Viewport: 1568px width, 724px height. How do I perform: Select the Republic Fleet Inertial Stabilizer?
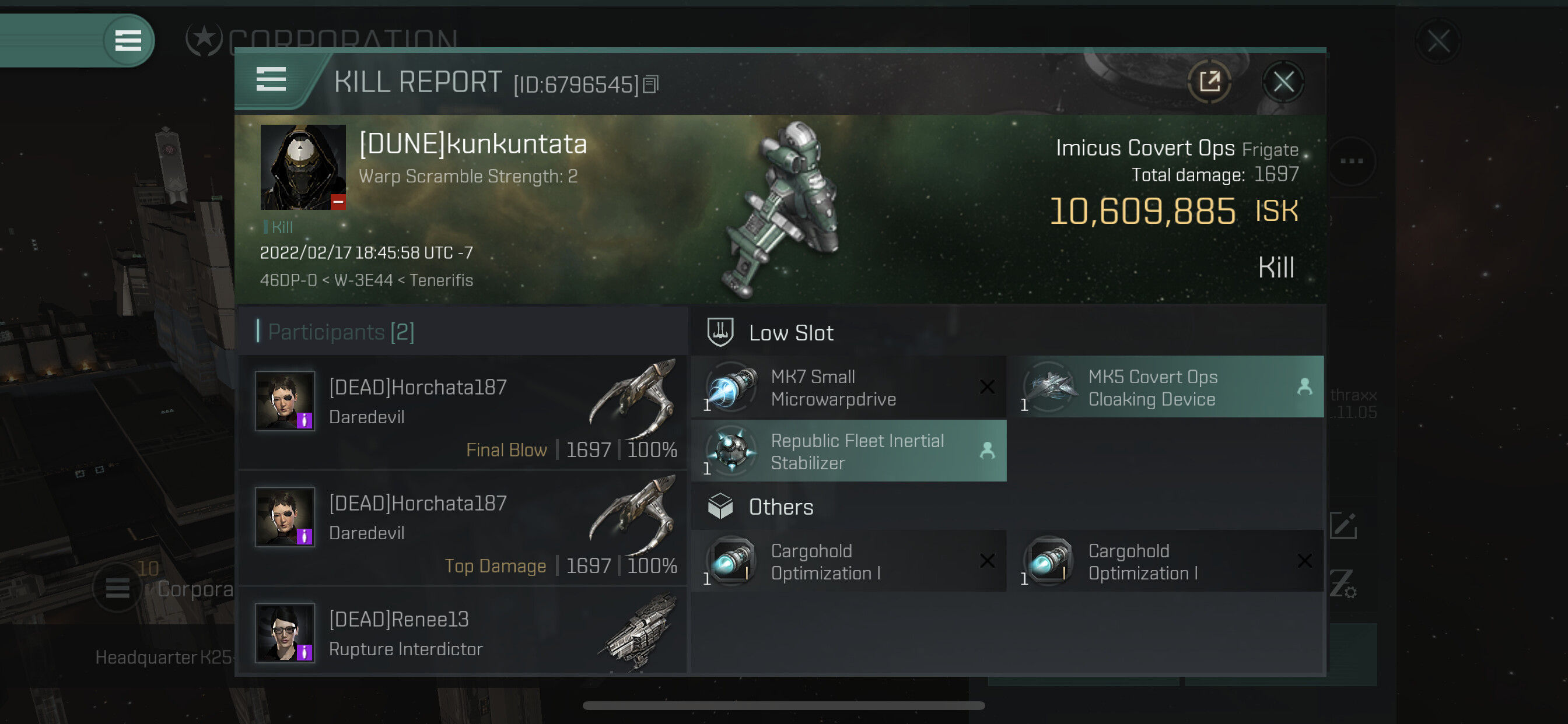(849, 451)
